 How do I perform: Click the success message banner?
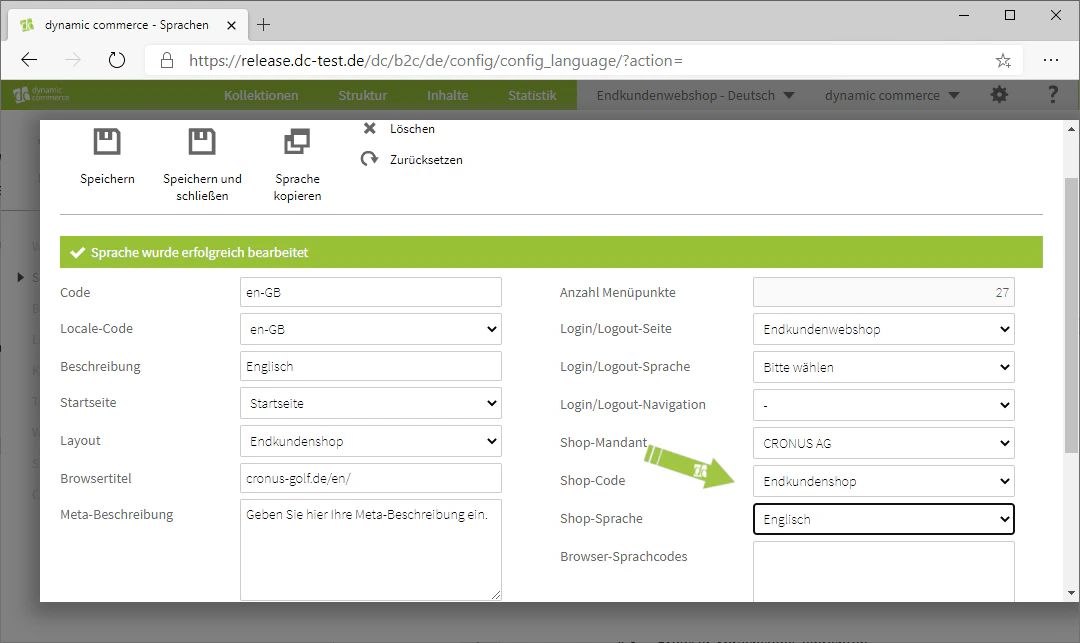tap(551, 252)
